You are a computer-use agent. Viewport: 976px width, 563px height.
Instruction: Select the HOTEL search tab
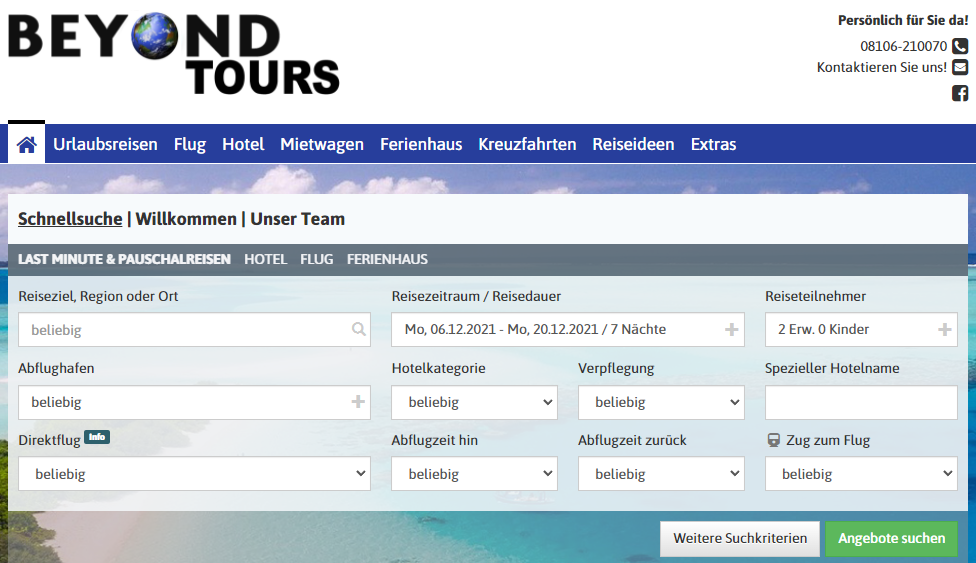pyautogui.click(x=266, y=259)
